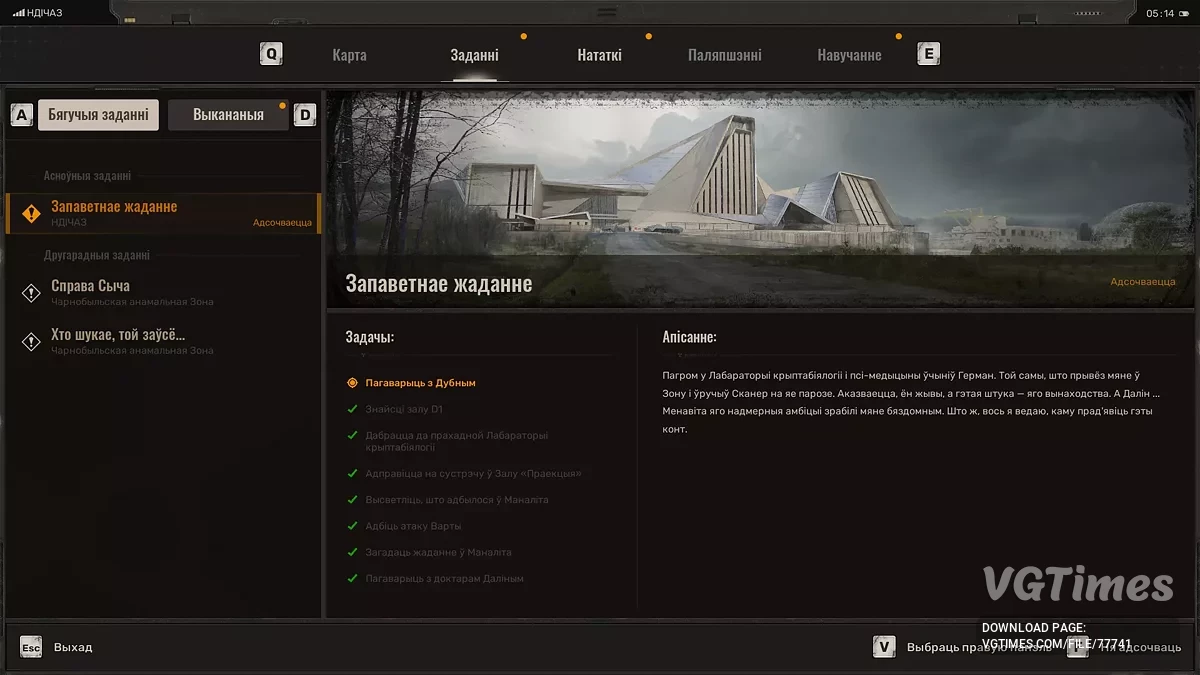Click the diamond icon beside «Хто шукае, той заўсё…»

click(30, 340)
